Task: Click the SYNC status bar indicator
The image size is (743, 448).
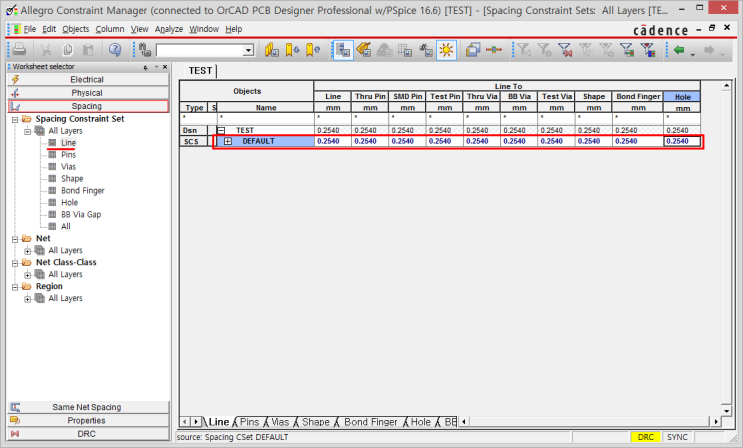Action: pyautogui.click(x=677, y=437)
